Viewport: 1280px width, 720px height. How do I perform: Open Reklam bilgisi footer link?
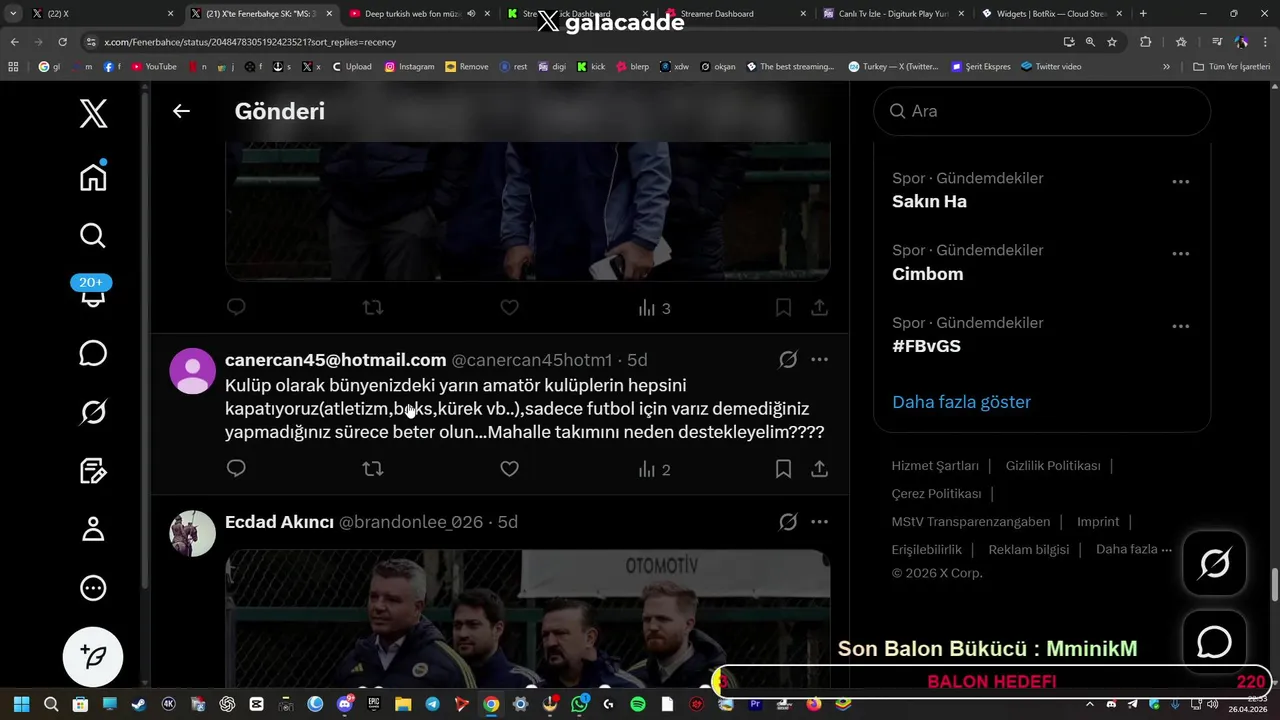1028,549
